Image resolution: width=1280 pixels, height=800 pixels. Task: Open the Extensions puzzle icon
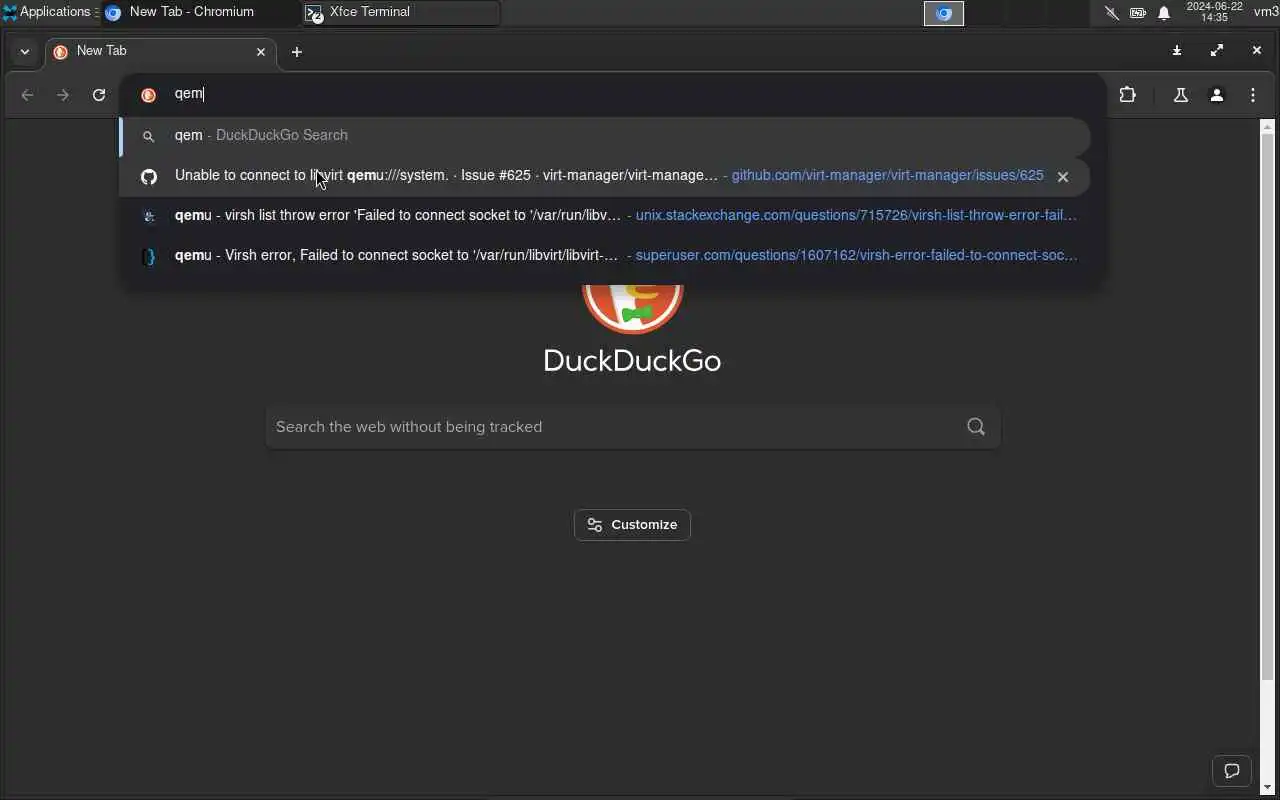click(x=1128, y=95)
